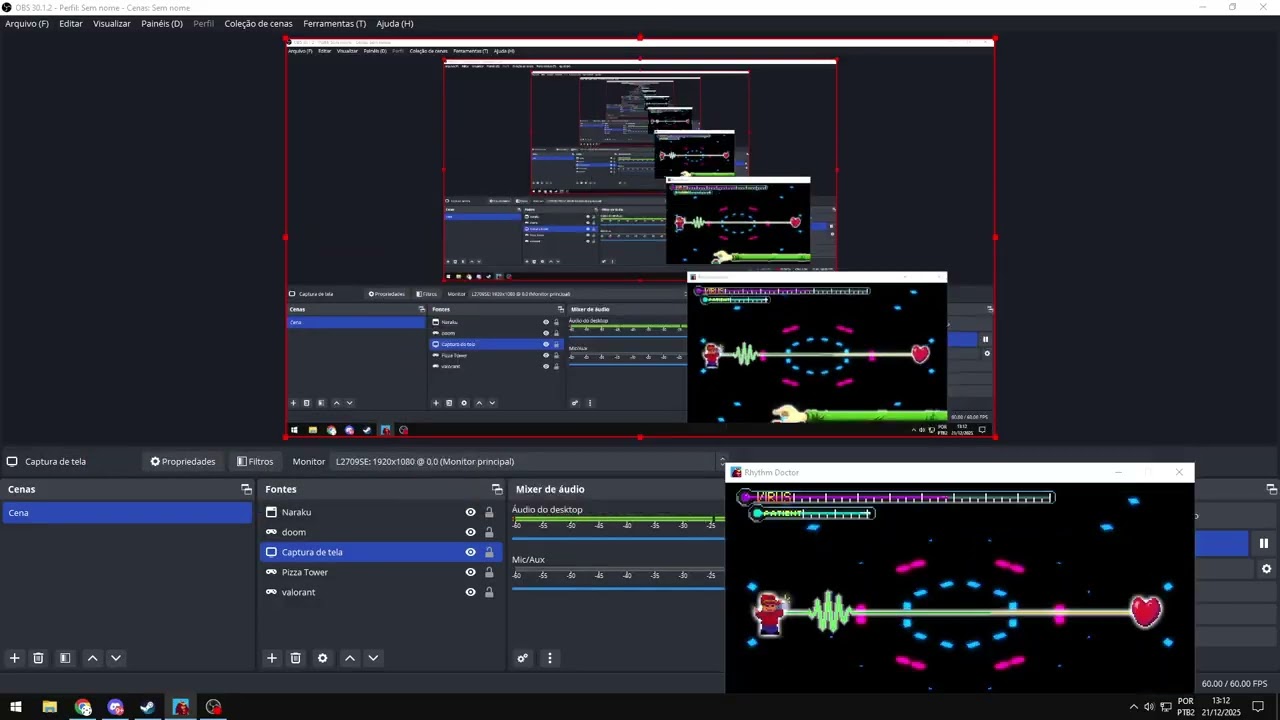Click the Naraku window capture source icon
Screen dimensions: 1280x720
tap(271, 512)
